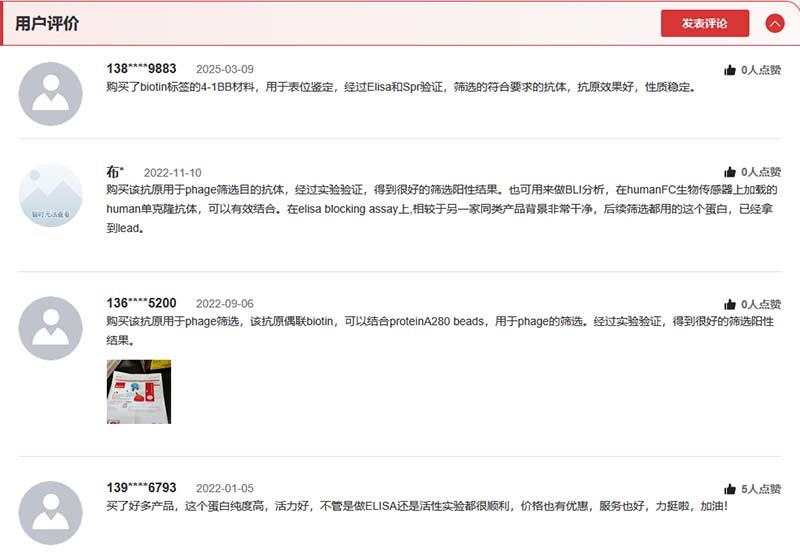Like the review by 136****5200
Screen dimensions: 800x554
point(730,304)
